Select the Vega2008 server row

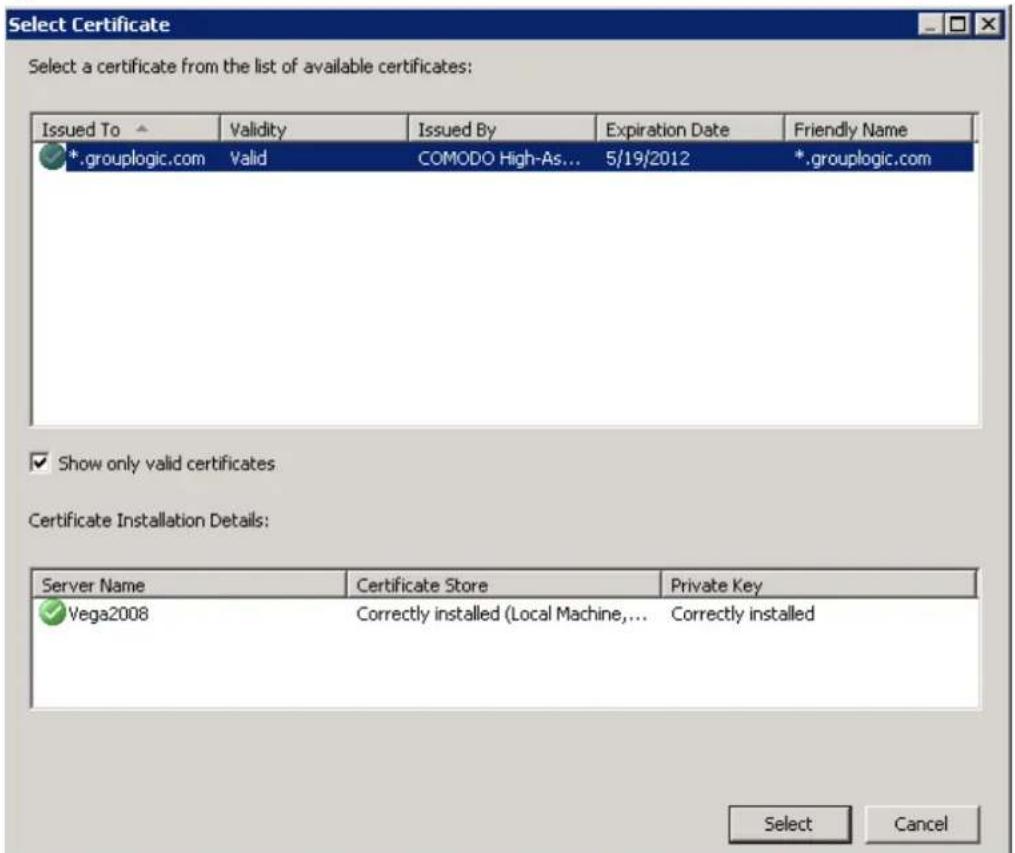(504, 613)
